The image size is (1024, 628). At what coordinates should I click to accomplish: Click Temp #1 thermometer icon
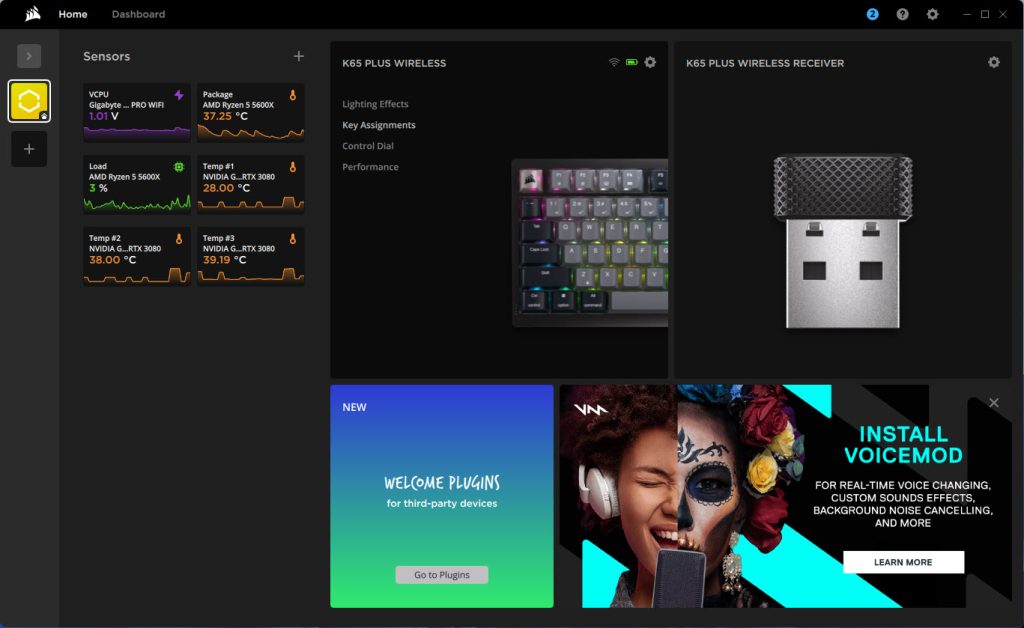point(293,167)
